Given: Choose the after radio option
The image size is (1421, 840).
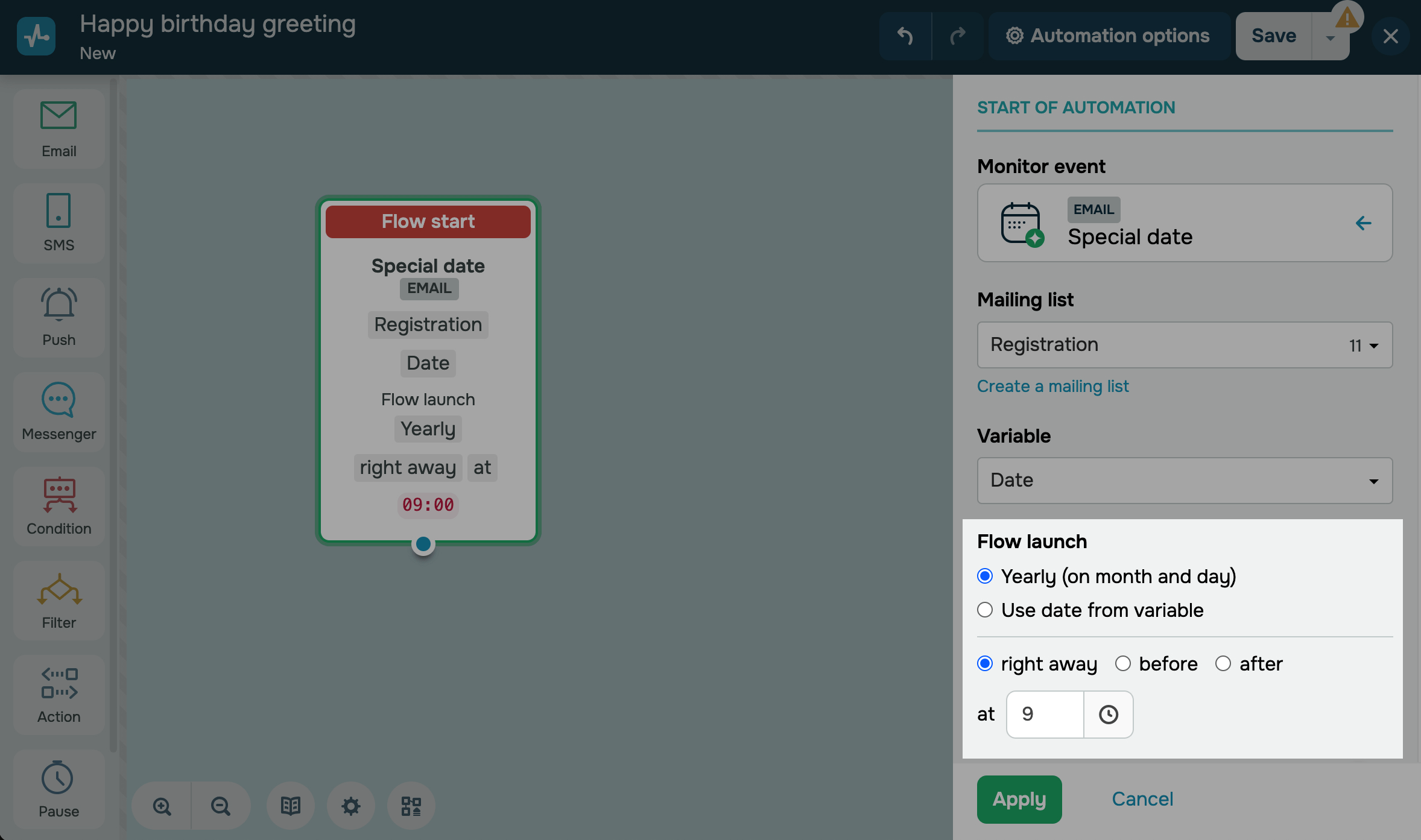Looking at the screenshot, I should pyautogui.click(x=1223, y=664).
